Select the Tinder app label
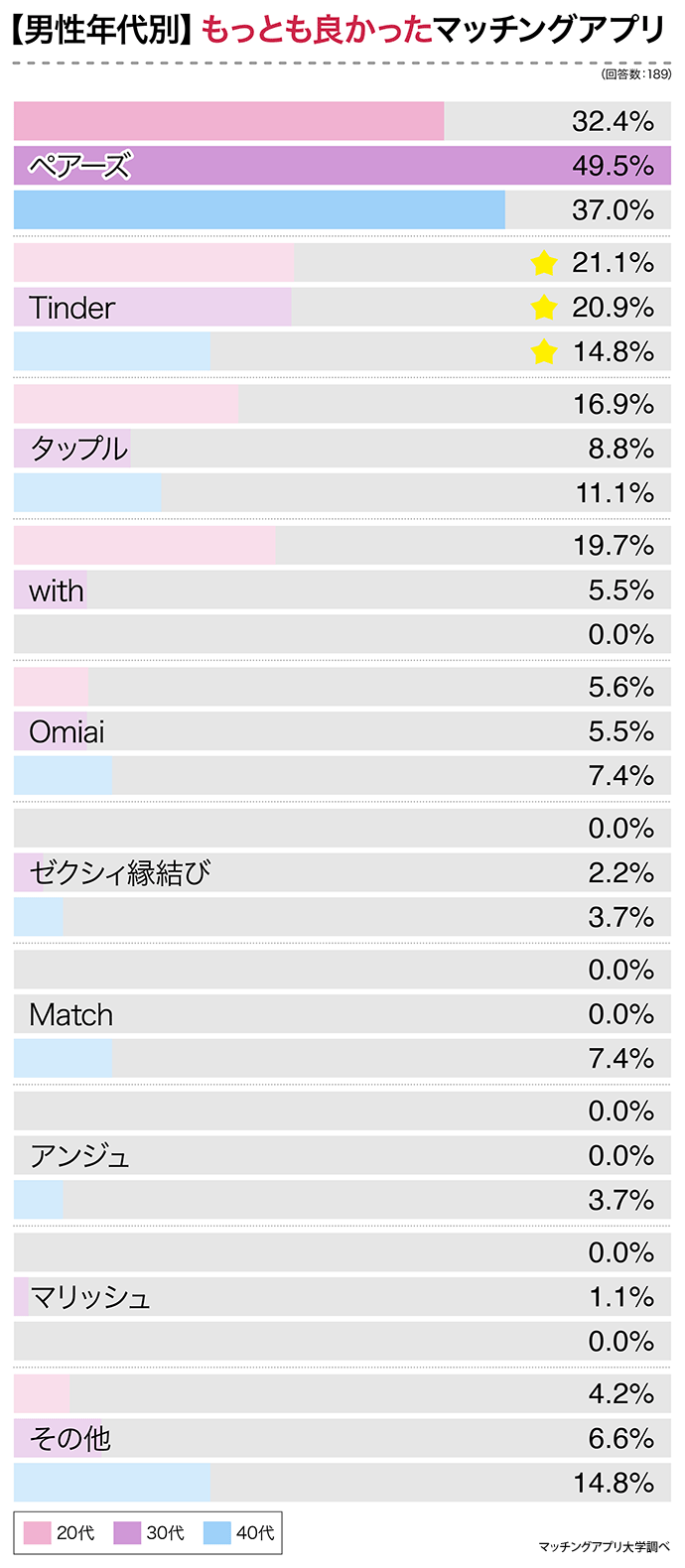This screenshot has width=685, height=1568. tap(72, 308)
